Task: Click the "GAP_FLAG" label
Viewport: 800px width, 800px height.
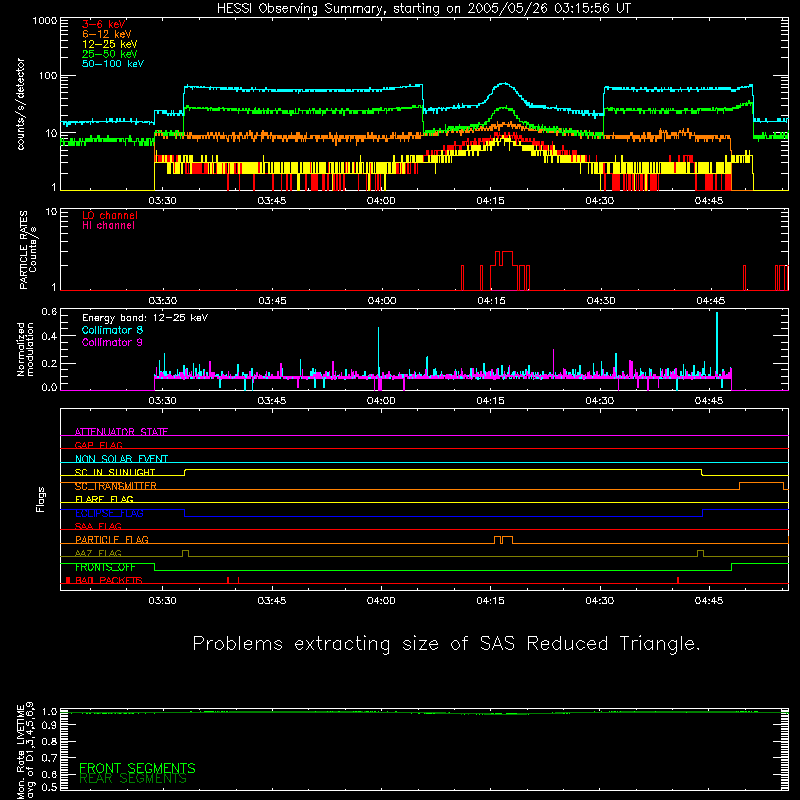Action: [x=98, y=445]
